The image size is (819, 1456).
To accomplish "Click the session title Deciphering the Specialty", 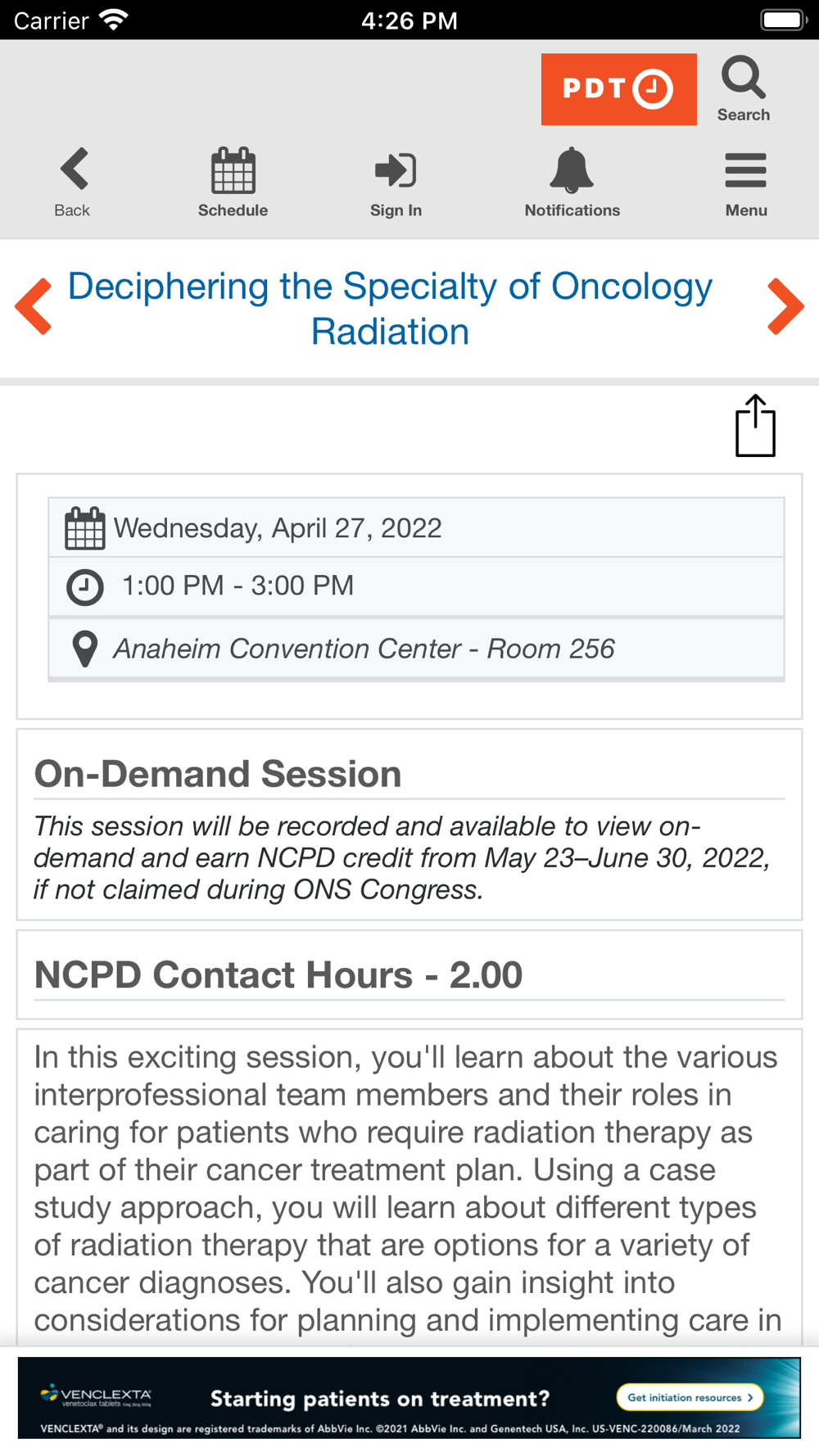I will 390,309.
